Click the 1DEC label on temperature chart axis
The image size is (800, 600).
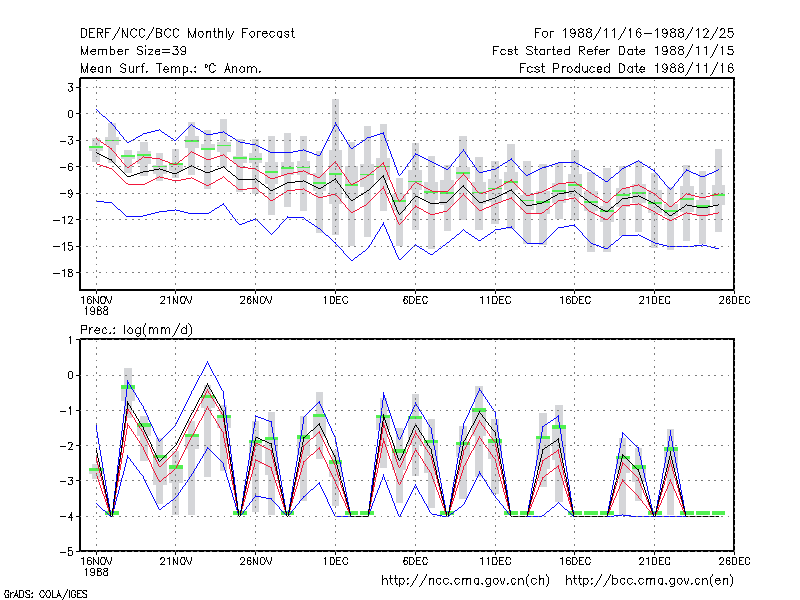click(335, 301)
